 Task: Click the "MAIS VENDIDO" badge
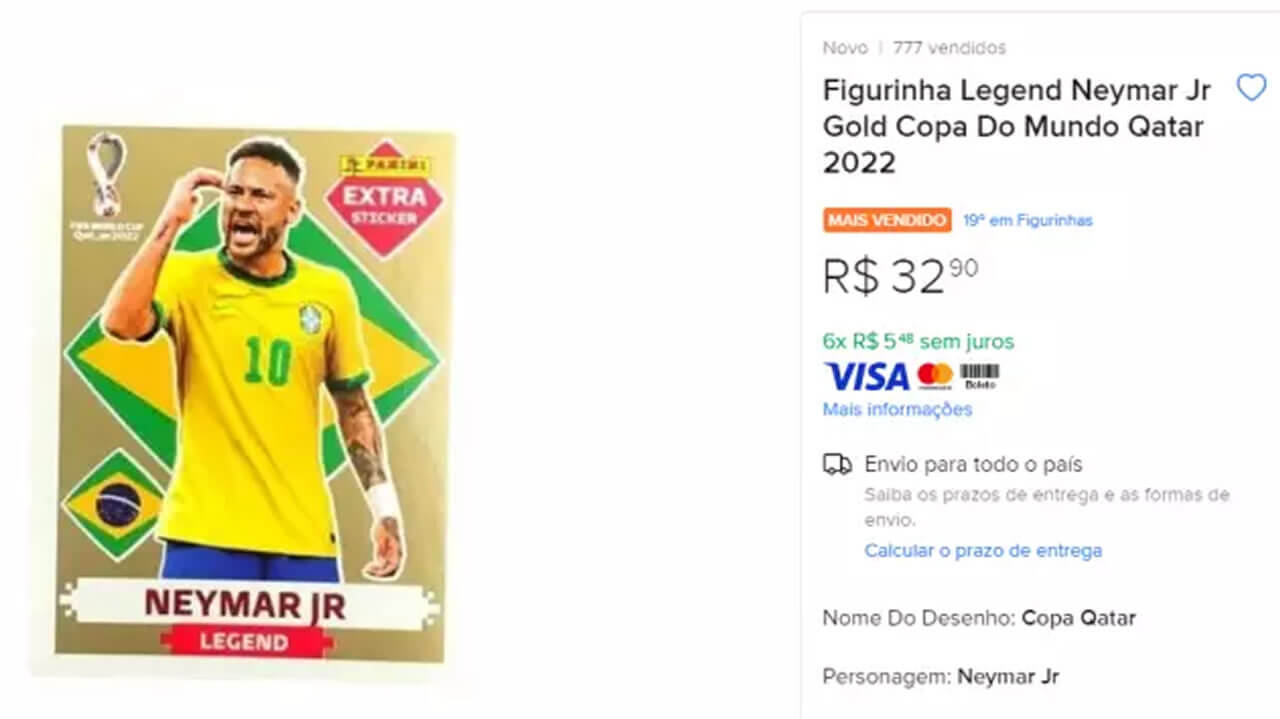point(887,220)
